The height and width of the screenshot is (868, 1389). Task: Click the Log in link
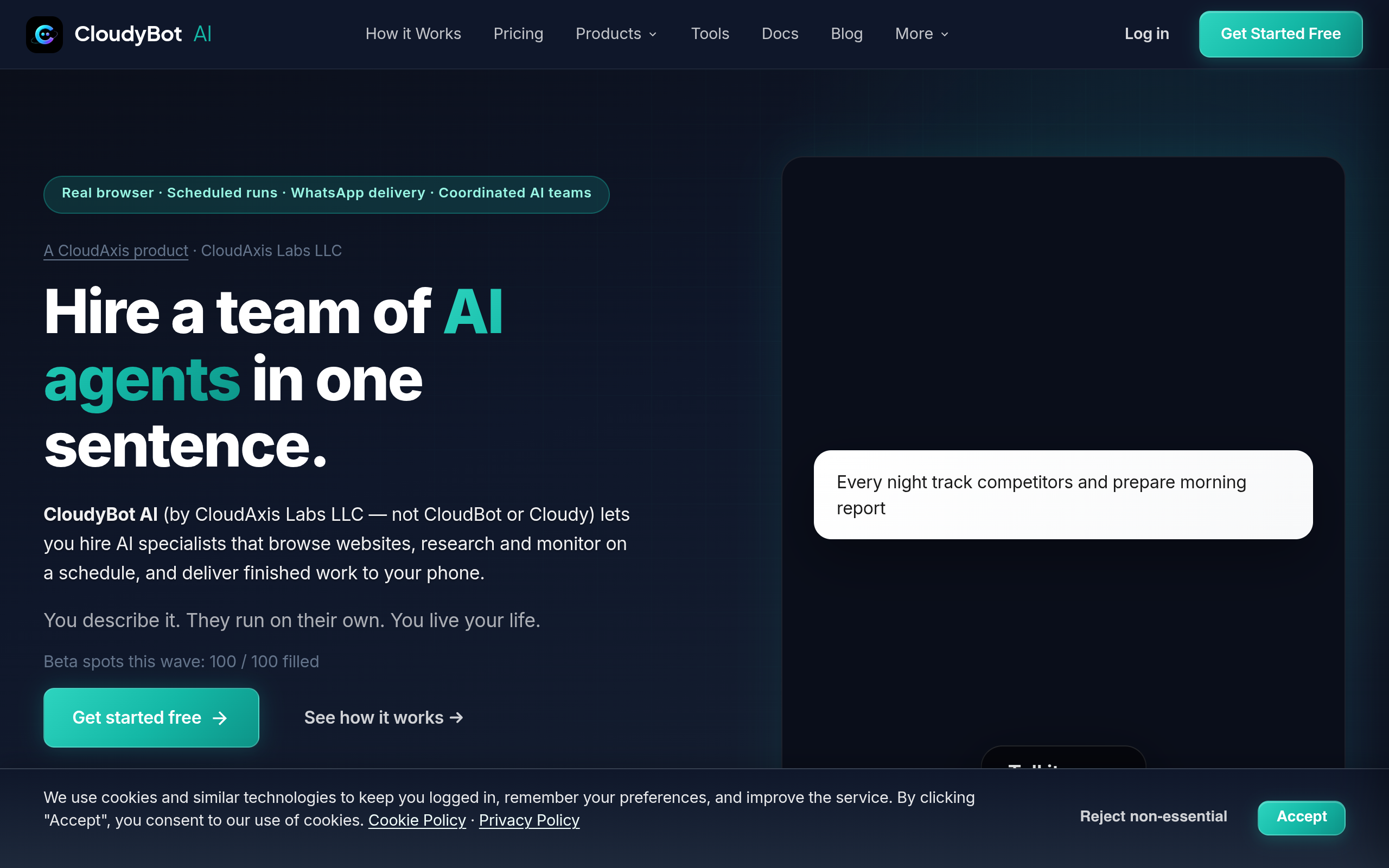[1146, 34]
